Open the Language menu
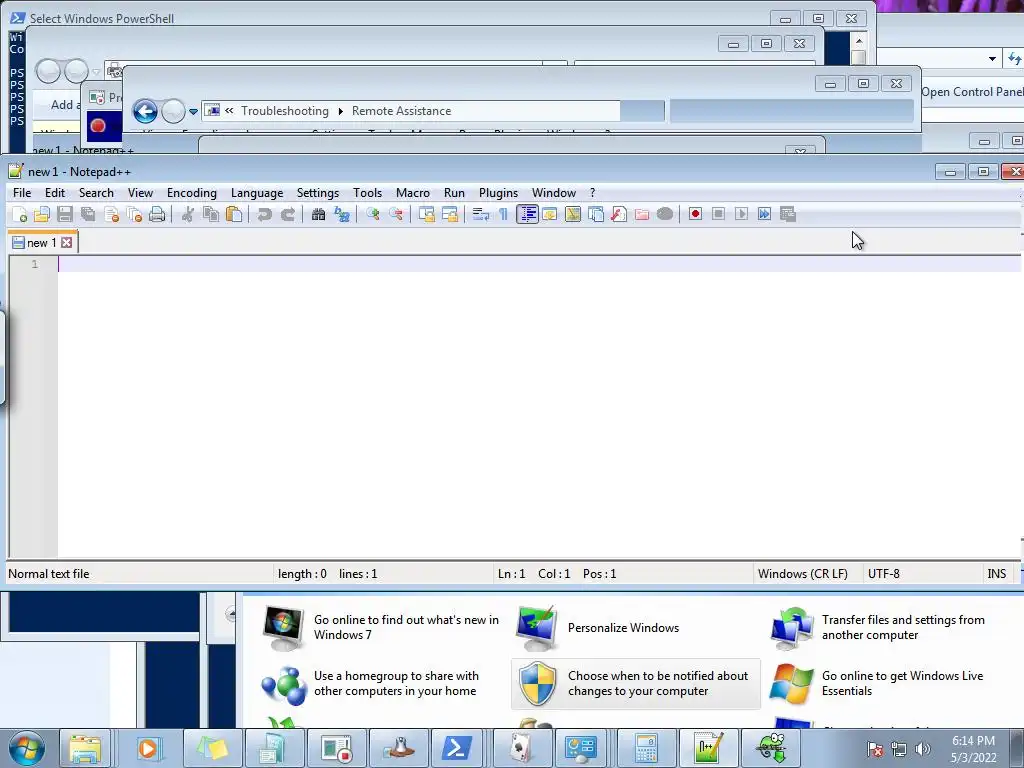This screenshot has height=768, width=1024. [x=257, y=193]
